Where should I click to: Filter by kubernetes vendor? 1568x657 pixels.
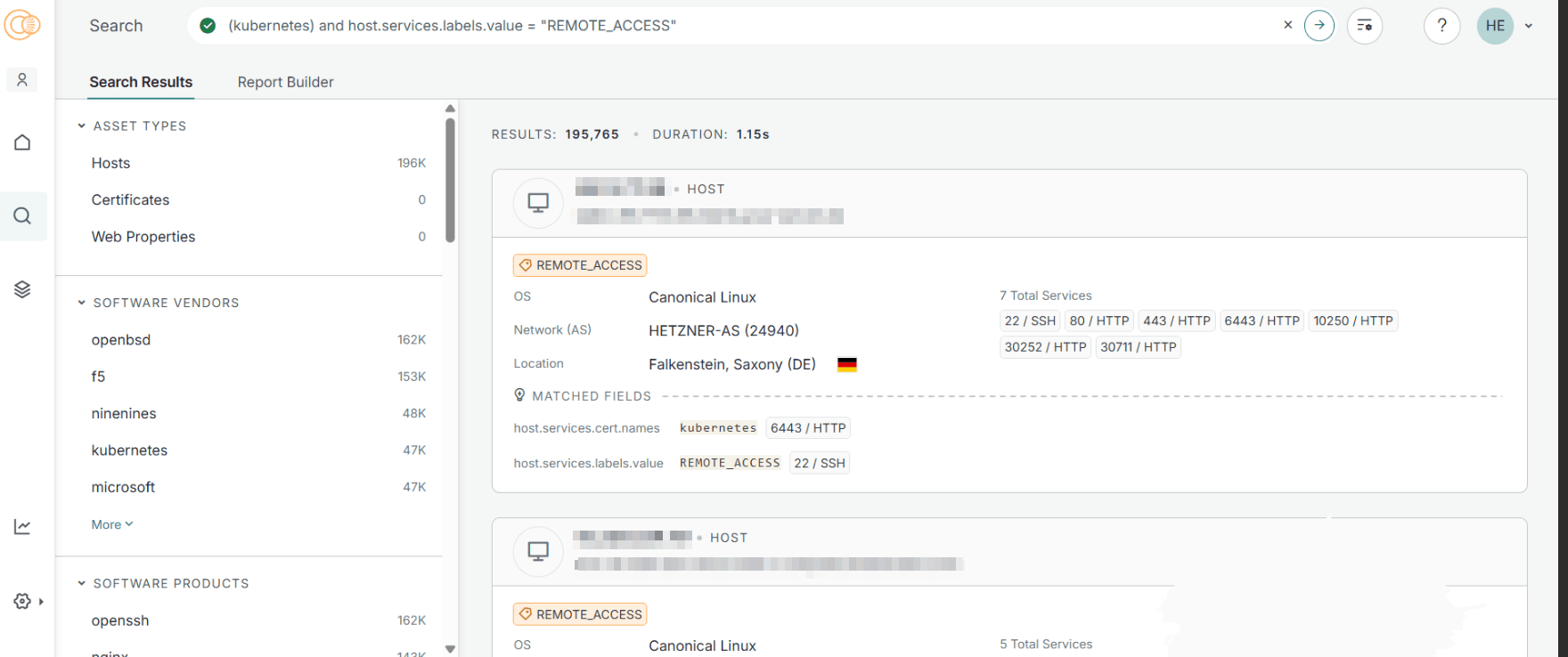tap(129, 450)
